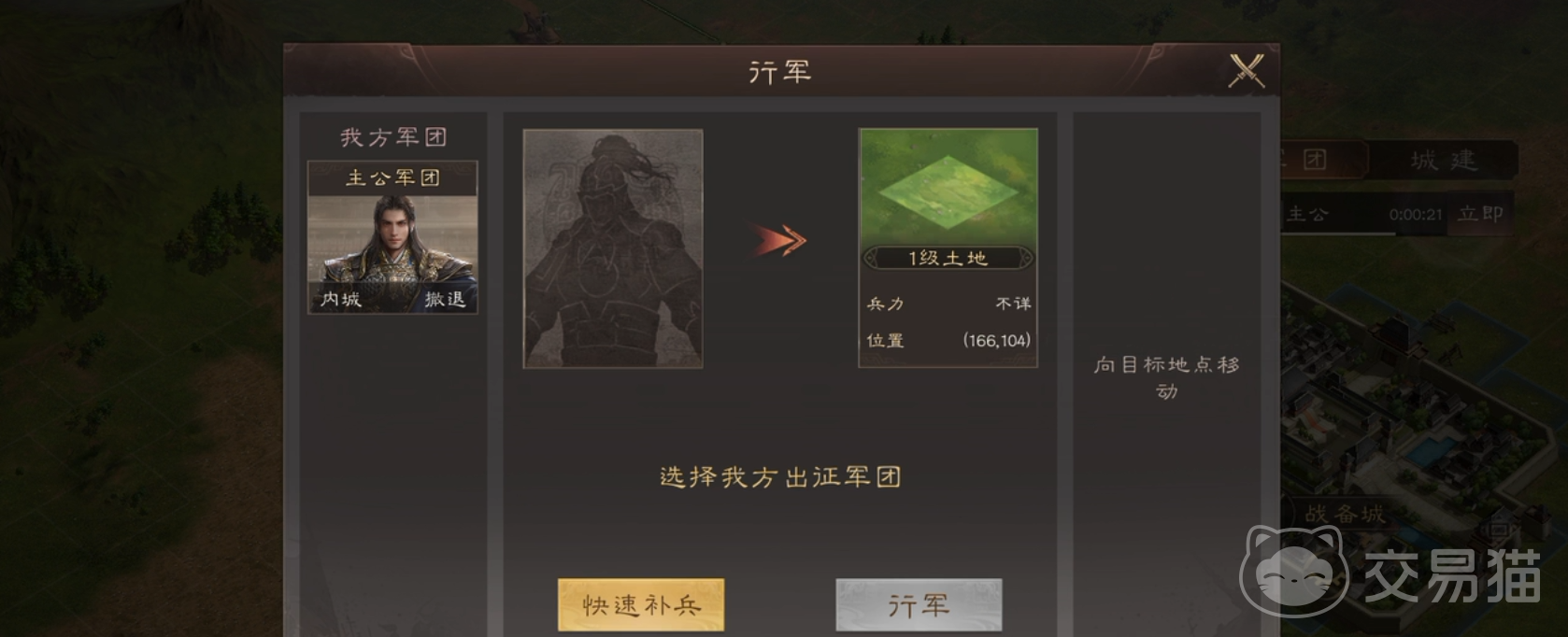Click the 快速补兵 yellow button
This screenshot has width=1568, height=637.
click(x=641, y=605)
